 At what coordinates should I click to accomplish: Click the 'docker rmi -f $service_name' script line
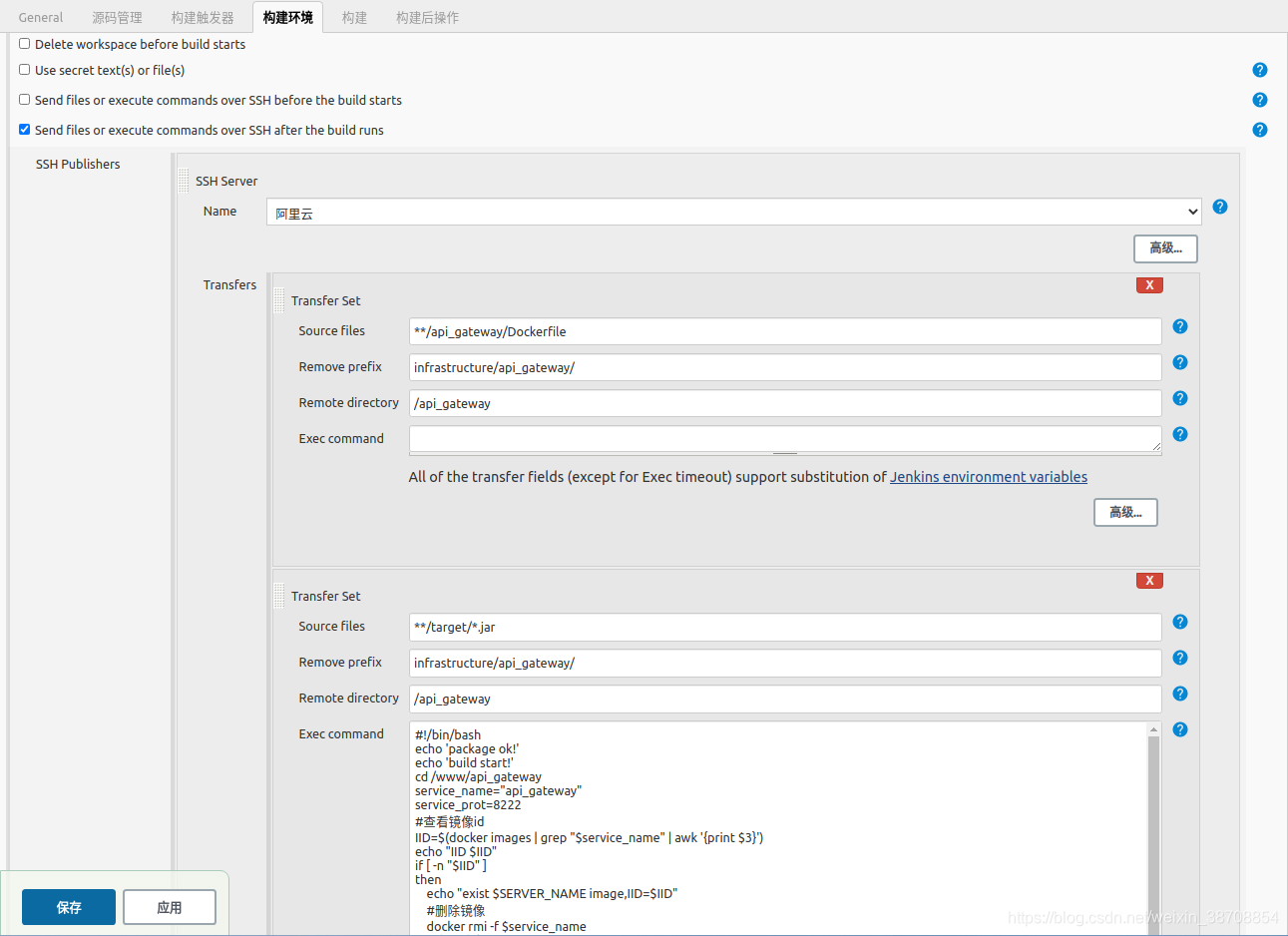click(x=506, y=926)
